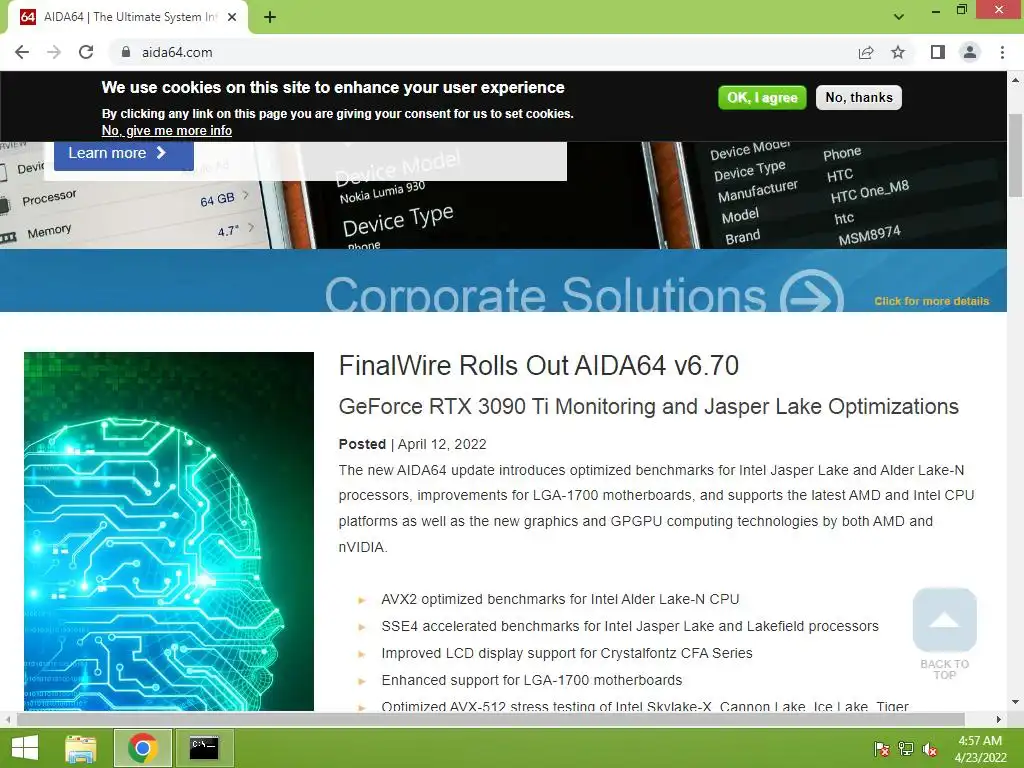Switch to Chrome on the taskbar
Screen dimensions: 1024x768
(143, 748)
